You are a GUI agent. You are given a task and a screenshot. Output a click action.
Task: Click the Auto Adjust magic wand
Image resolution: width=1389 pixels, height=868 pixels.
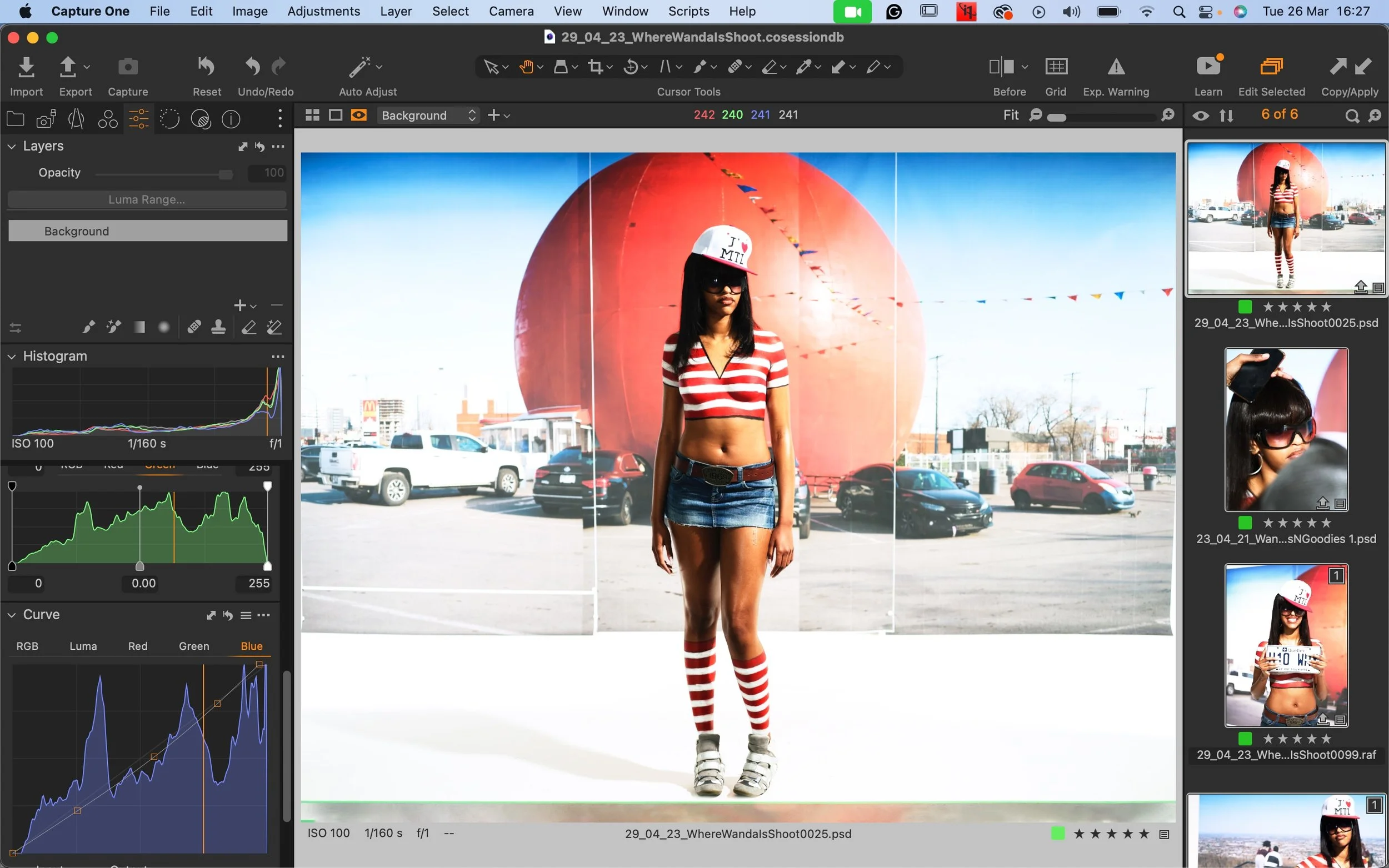point(360,67)
